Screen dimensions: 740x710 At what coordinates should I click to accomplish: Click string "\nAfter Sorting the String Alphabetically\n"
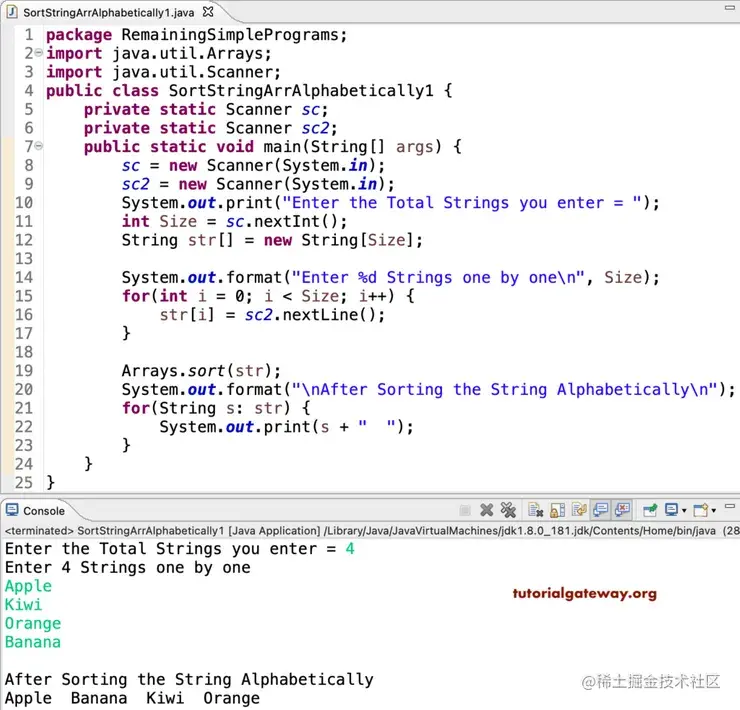click(505, 390)
